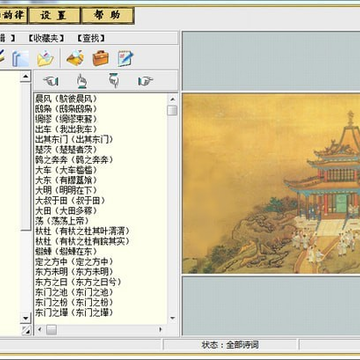
Task: Click the notepad with pen icon
Action: tap(126, 58)
